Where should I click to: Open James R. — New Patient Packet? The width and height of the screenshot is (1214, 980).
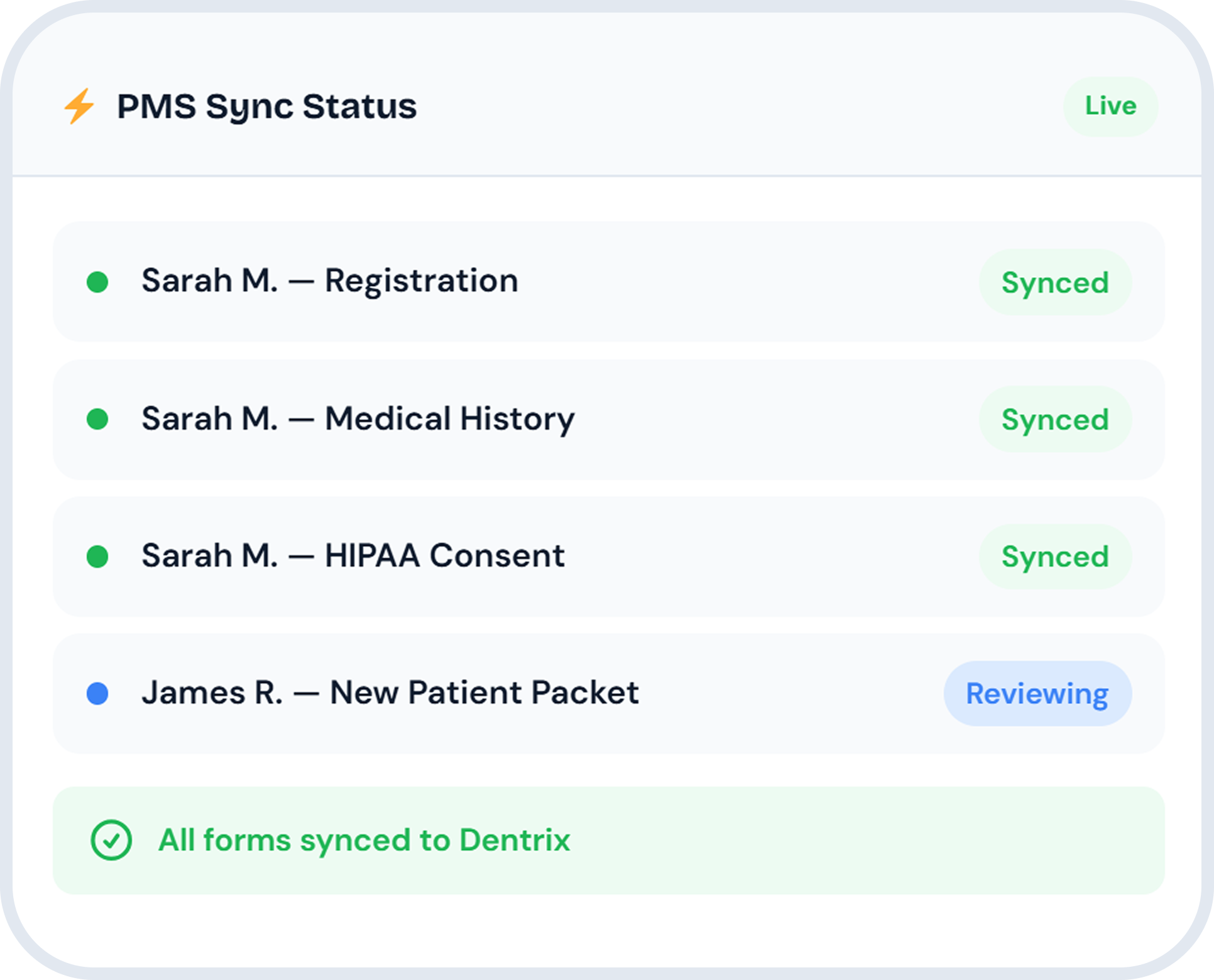pyautogui.click(x=390, y=693)
